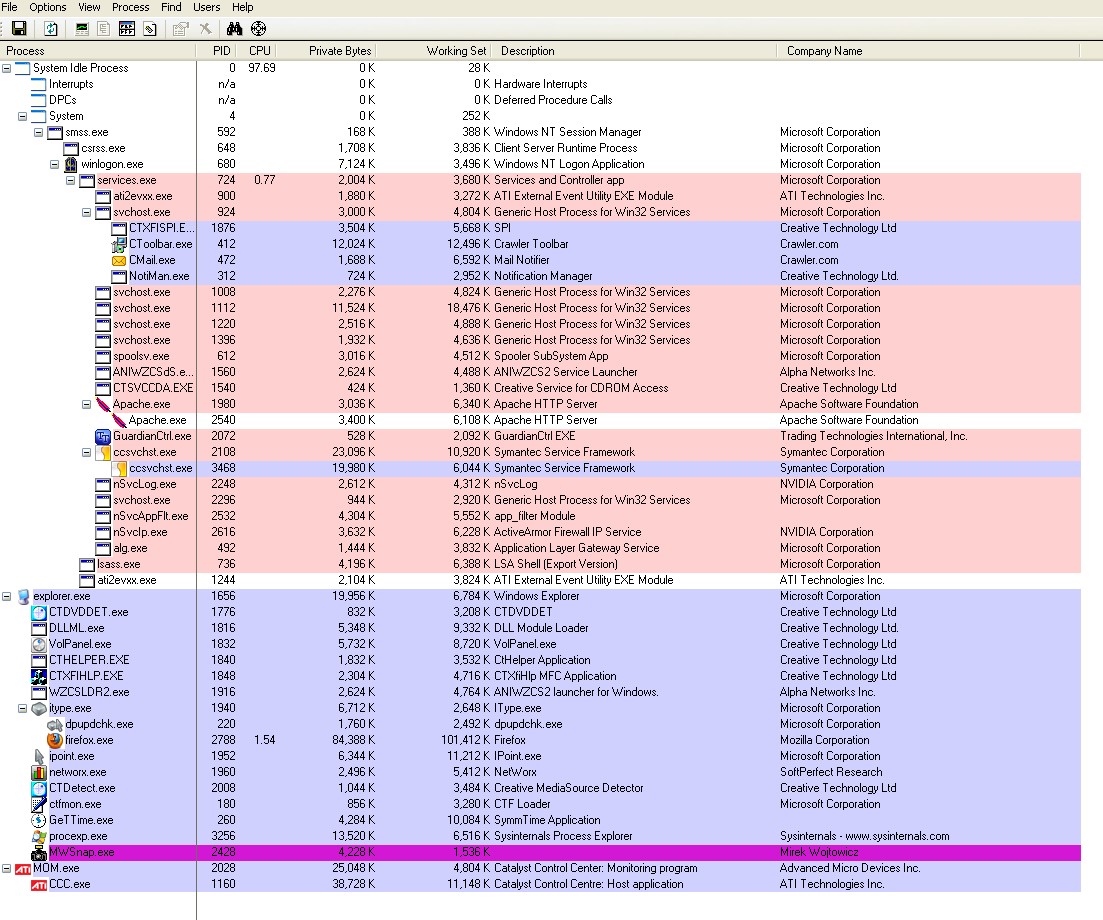The height and width of the screenshot is (920, 1103).
Task: Collapse the smss.exe tree node
Action: (39, 132)
